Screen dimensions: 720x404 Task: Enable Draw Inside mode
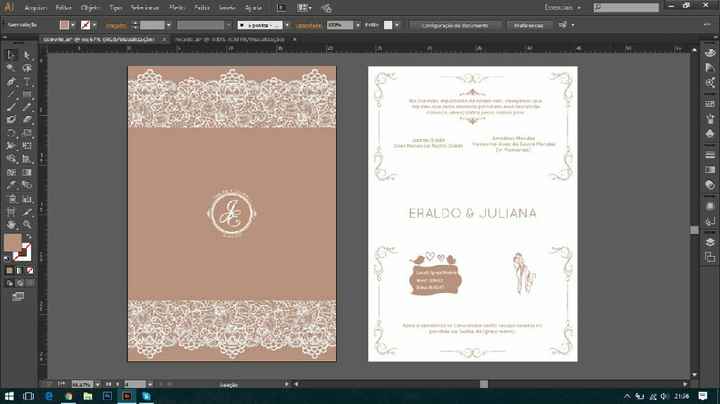(x=30, y=283)
